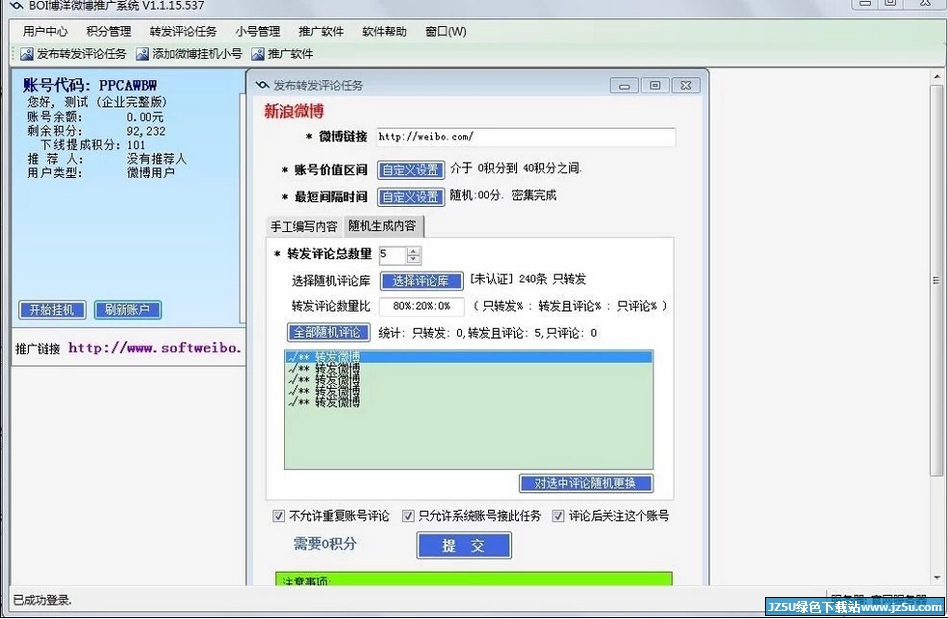Open the 转发评论任务 menu
Viewport: 948px width, 619px height.
pos(183,31)
